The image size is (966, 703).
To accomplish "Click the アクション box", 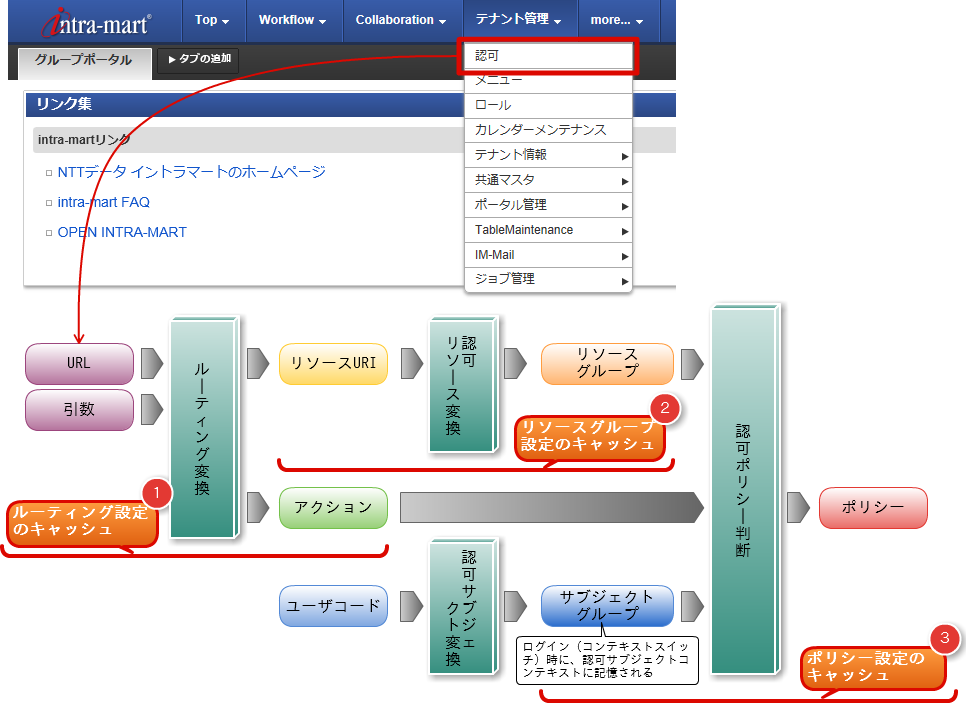I will tap(333, 508).
